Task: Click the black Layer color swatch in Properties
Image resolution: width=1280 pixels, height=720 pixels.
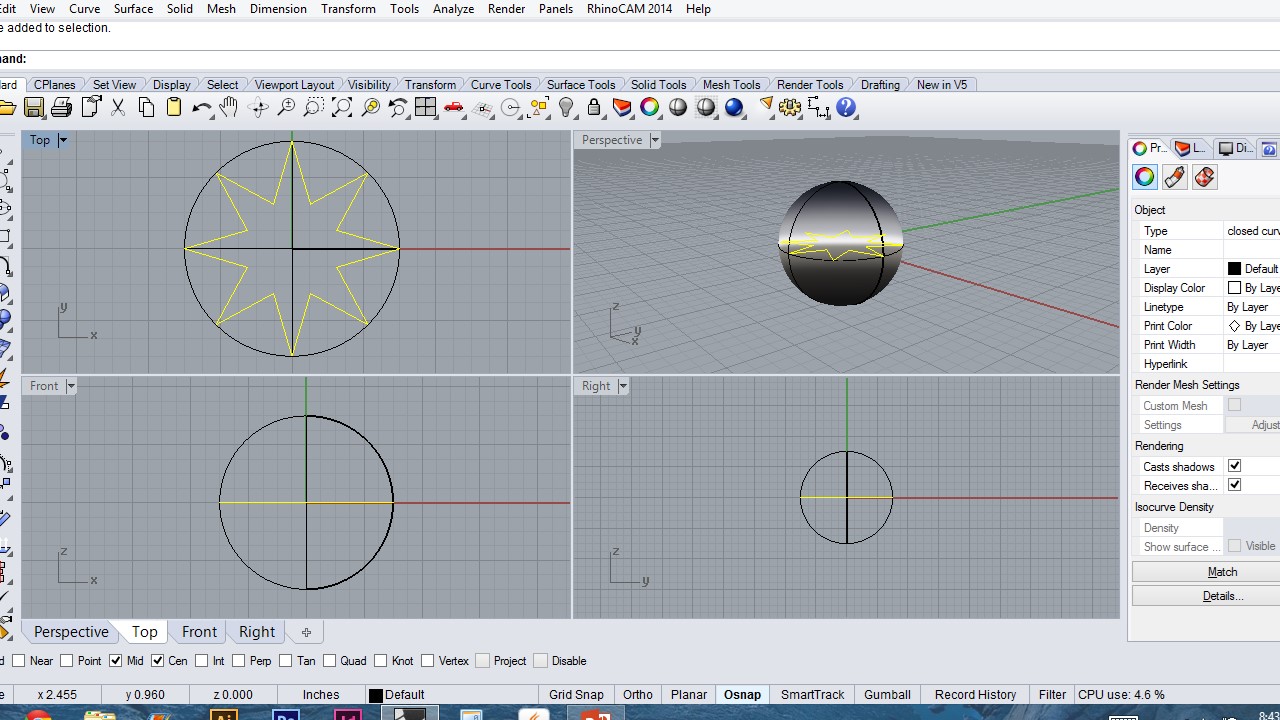Action: pos(1234,269)
